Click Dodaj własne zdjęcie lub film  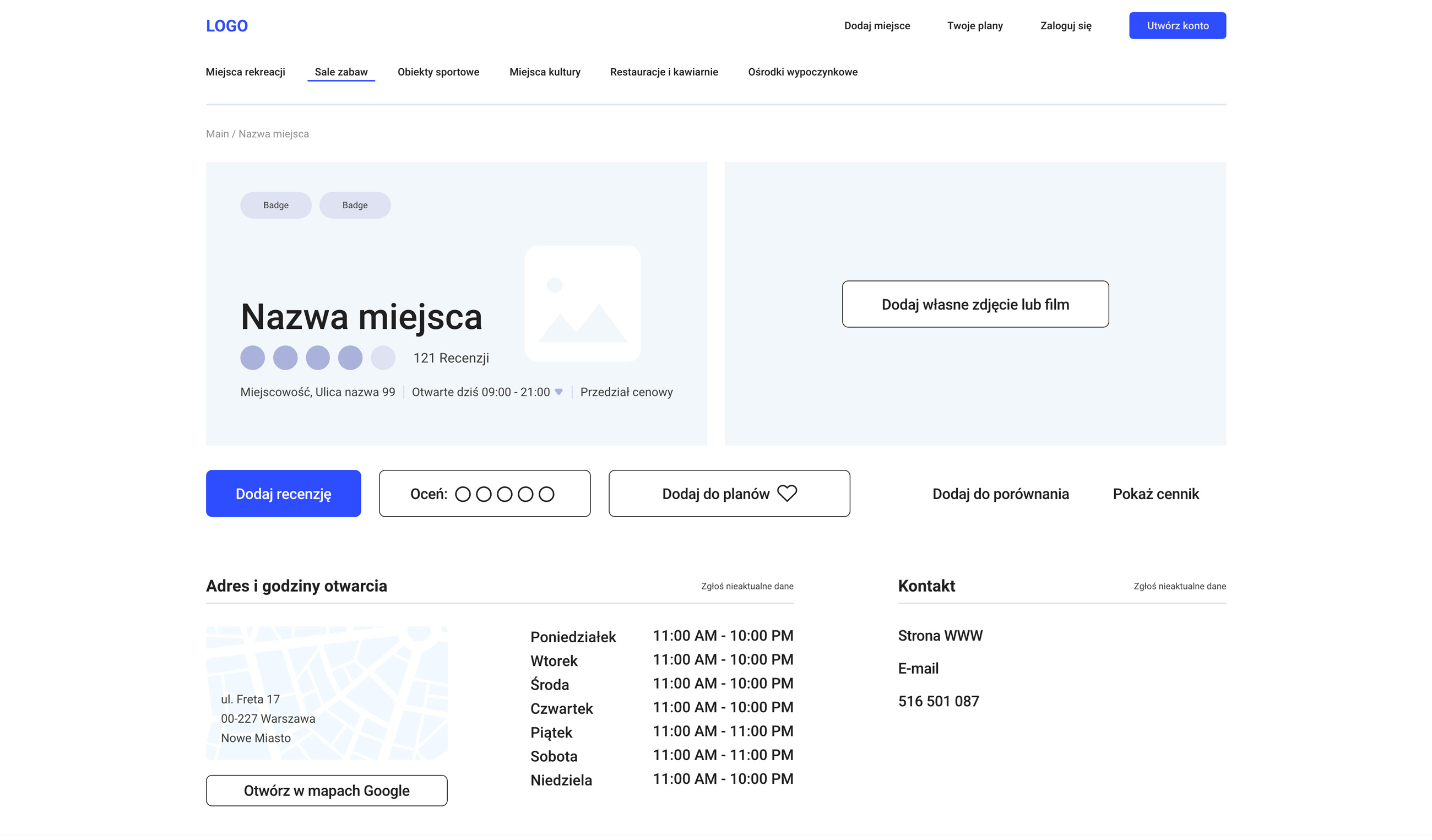click(975, 304)
